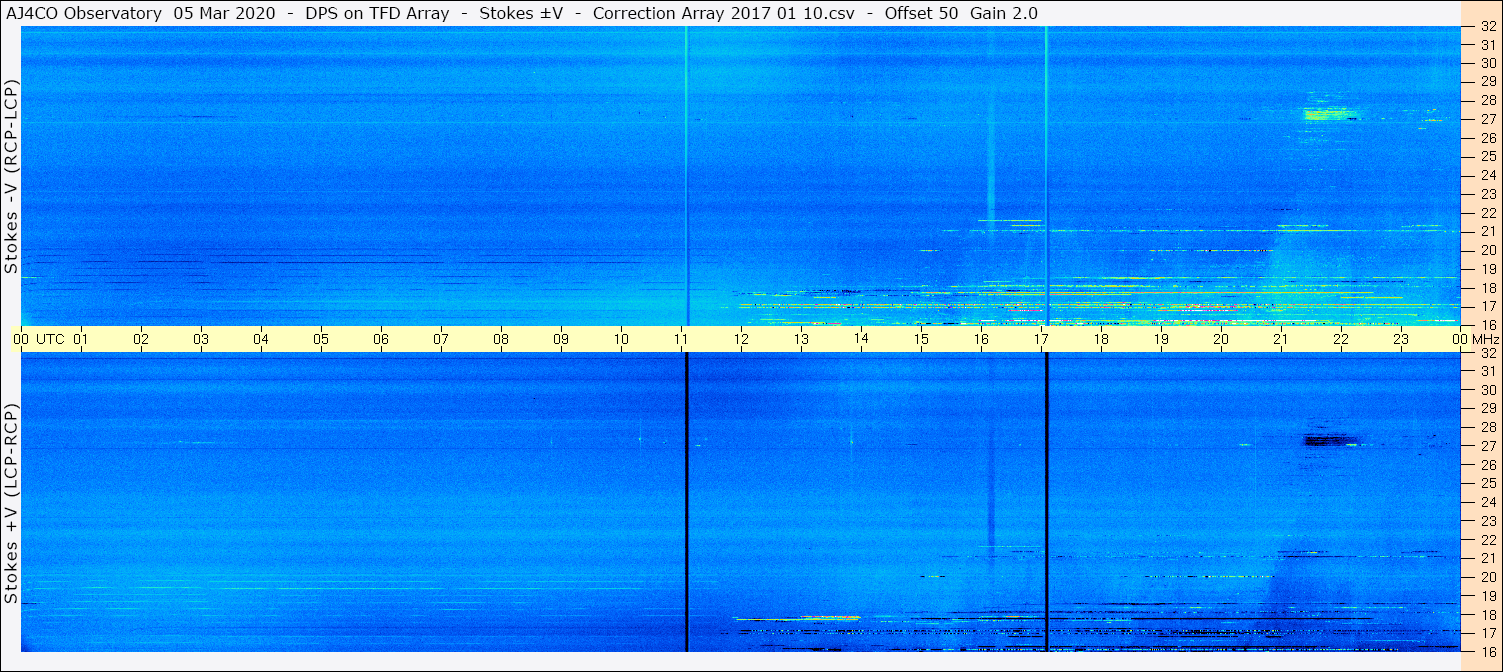Click the 'AJ4CO Observatory' title text
This screenshot has height=672, width=1503.
coord(84,13)
